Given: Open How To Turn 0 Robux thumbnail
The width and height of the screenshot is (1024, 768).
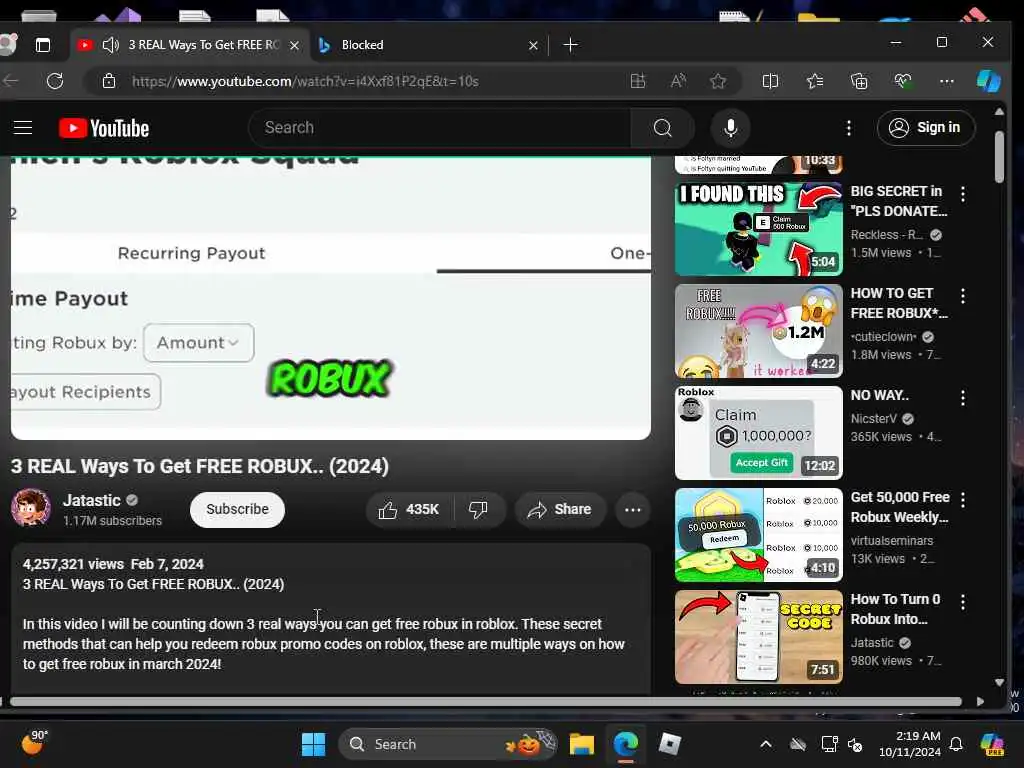Looking at the screenshot, I should point(758,637).
